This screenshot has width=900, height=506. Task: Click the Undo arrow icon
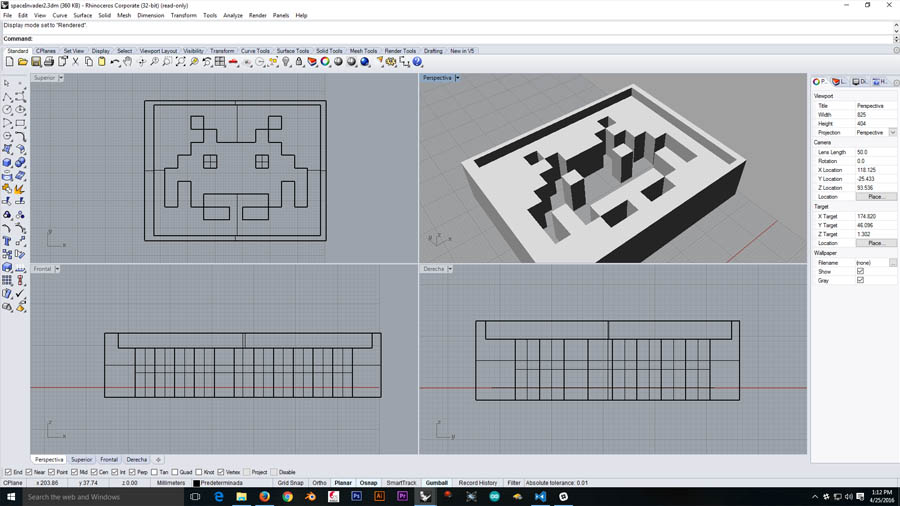click(x=115, y=62)
